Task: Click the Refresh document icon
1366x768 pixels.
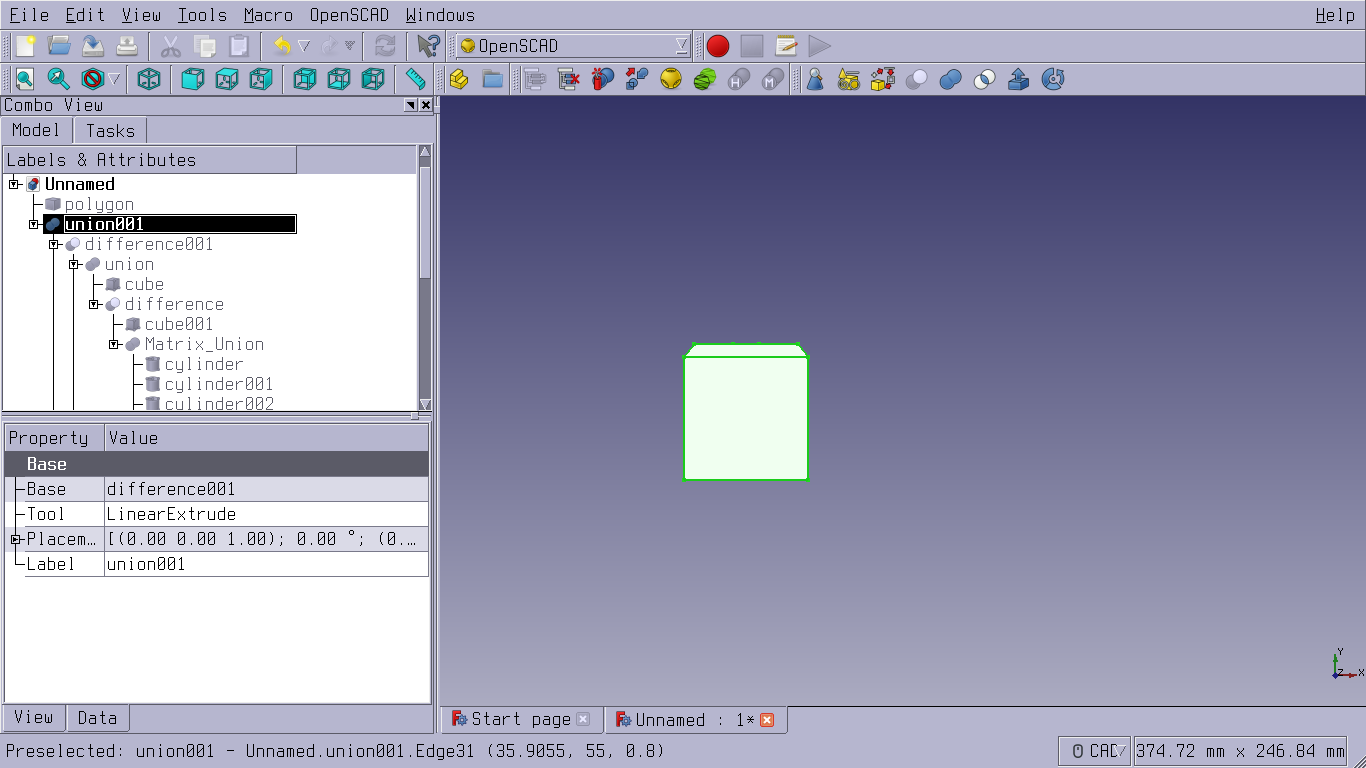Action: (387, 45)
